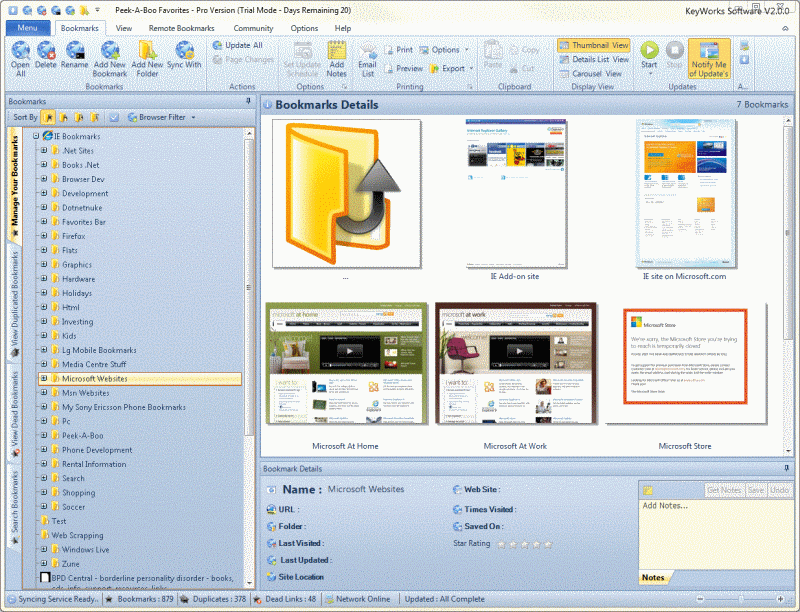Toggle the highlighted Sort By button
This screenshot has width=800, height=612.
coord(48,117)
